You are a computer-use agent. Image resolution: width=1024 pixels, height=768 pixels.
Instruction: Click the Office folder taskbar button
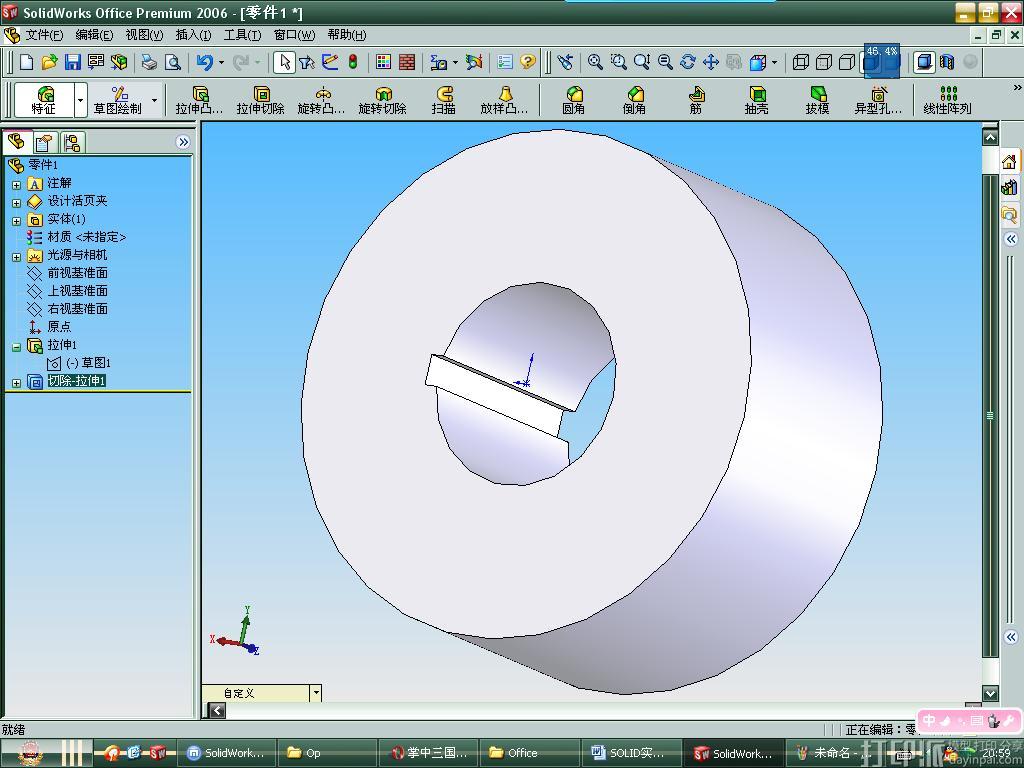coord(521,753)
